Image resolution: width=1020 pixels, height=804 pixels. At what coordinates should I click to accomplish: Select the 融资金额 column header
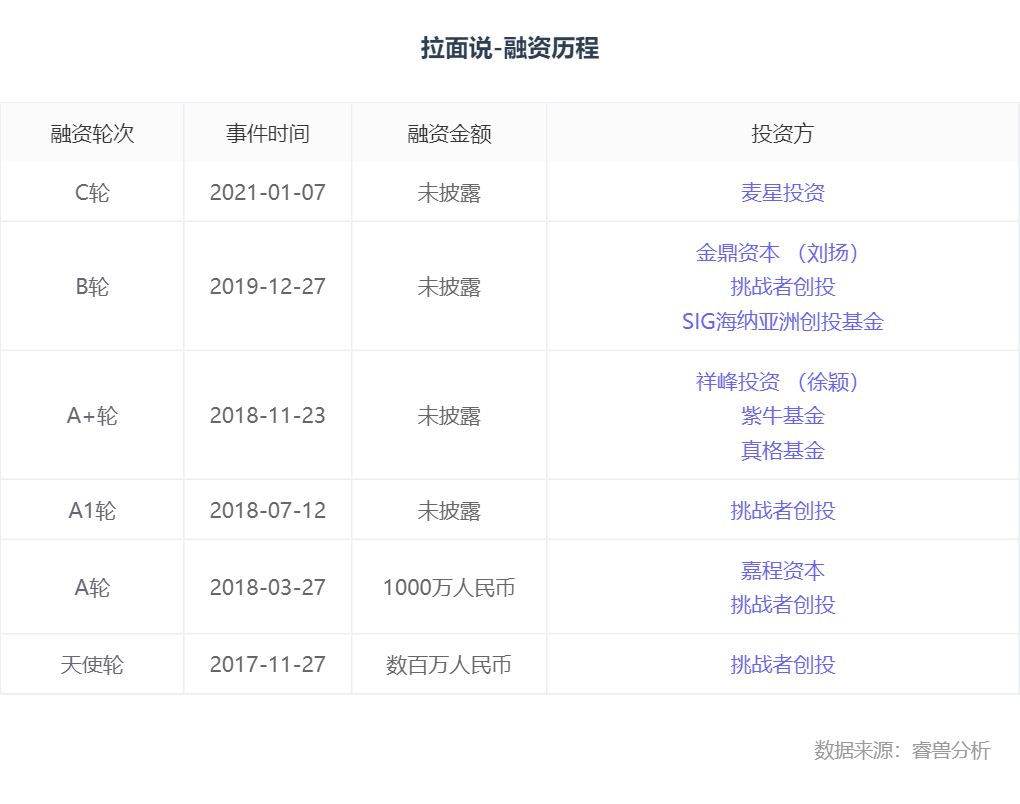coord(449,134)
